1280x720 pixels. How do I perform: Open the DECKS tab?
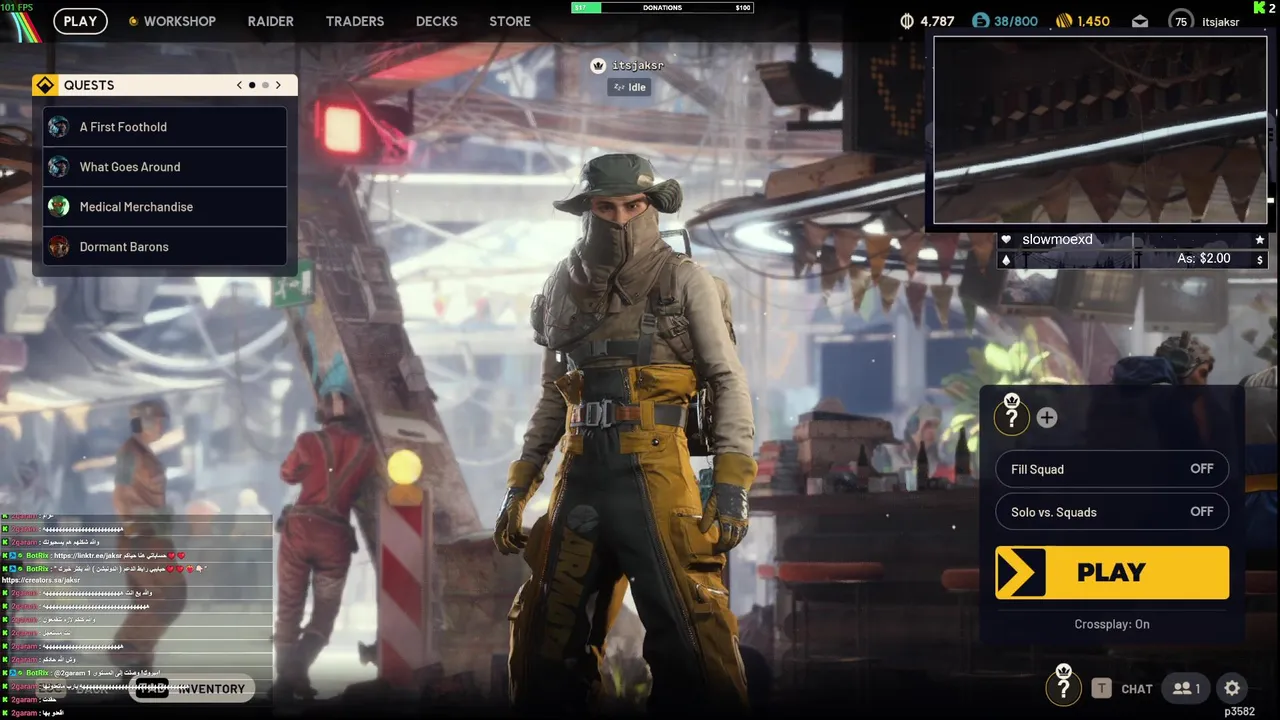[437, 21]
